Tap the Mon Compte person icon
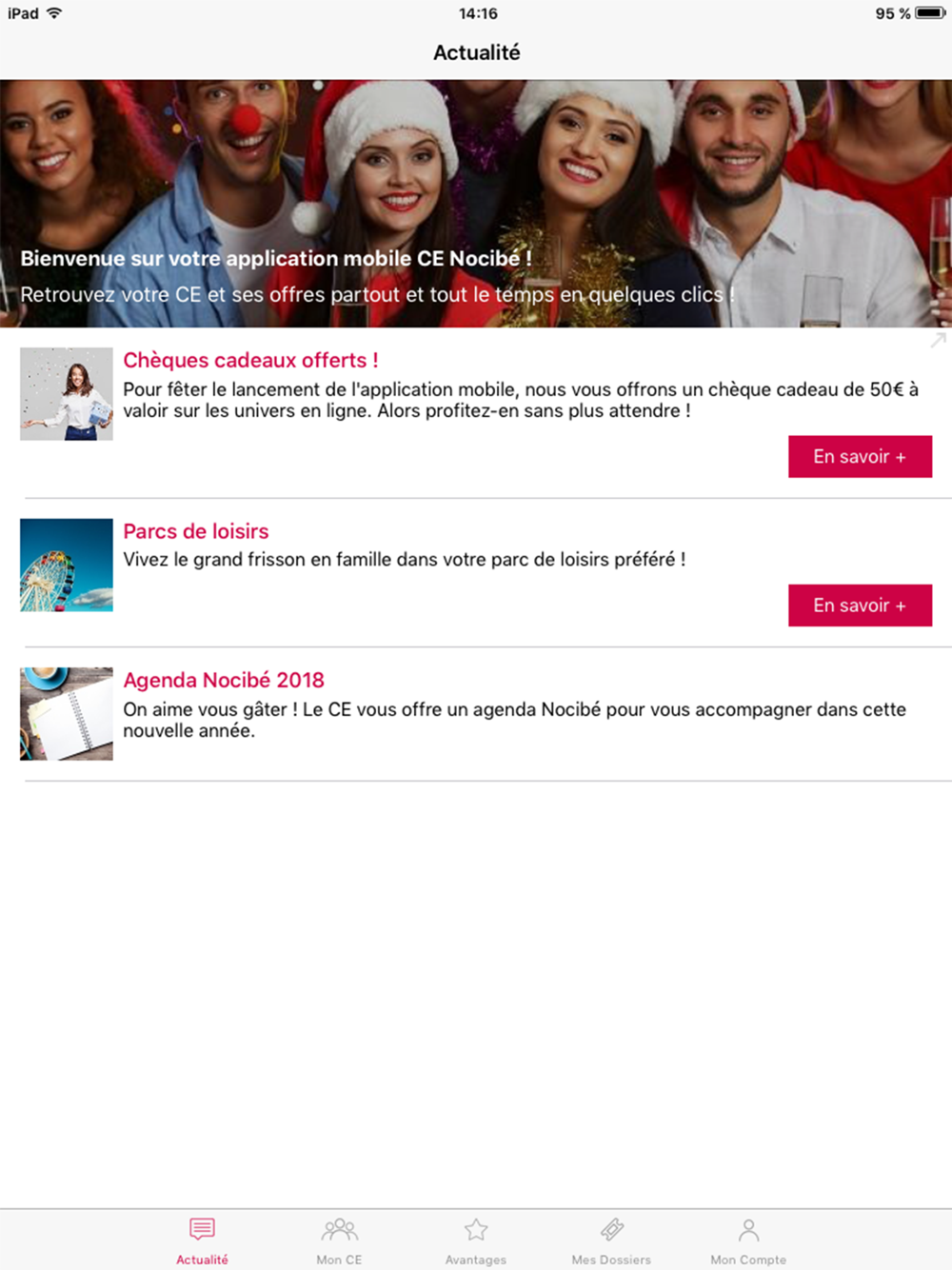This screenshot has height=1270, width=952. pyautogui.click(x=749, y=1229)
